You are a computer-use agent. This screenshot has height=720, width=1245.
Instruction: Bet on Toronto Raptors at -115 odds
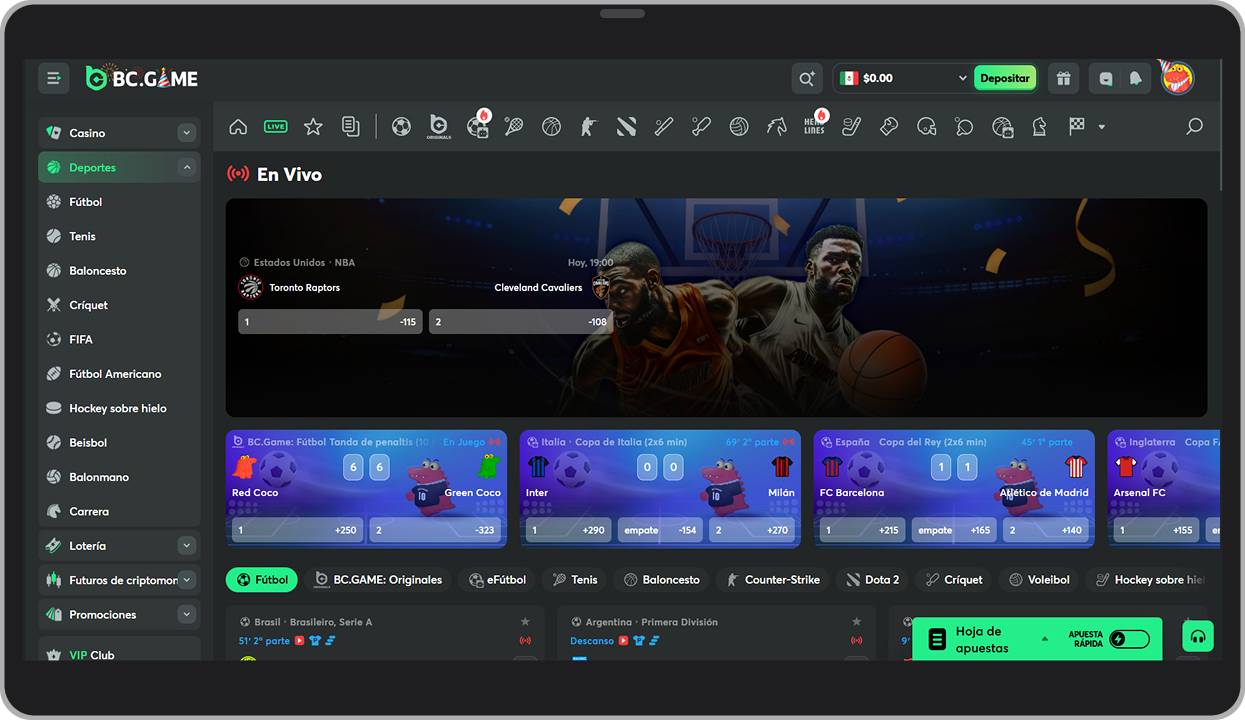330,322
